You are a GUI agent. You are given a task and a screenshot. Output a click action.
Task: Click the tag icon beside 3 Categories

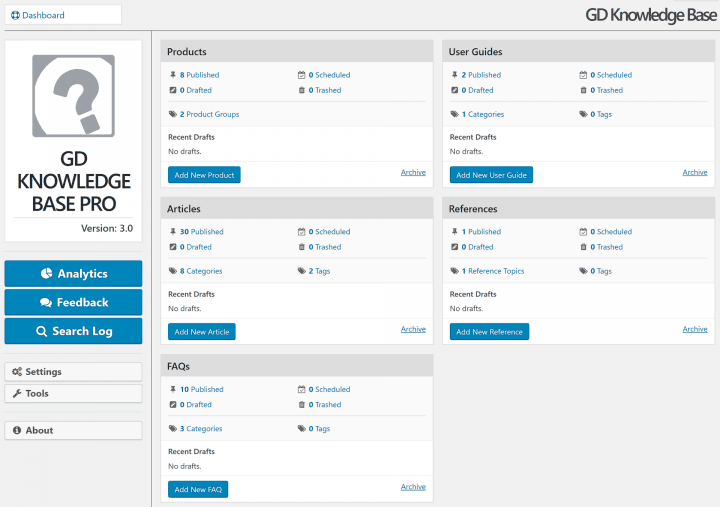pyautogui.click(x=173, y=428)
